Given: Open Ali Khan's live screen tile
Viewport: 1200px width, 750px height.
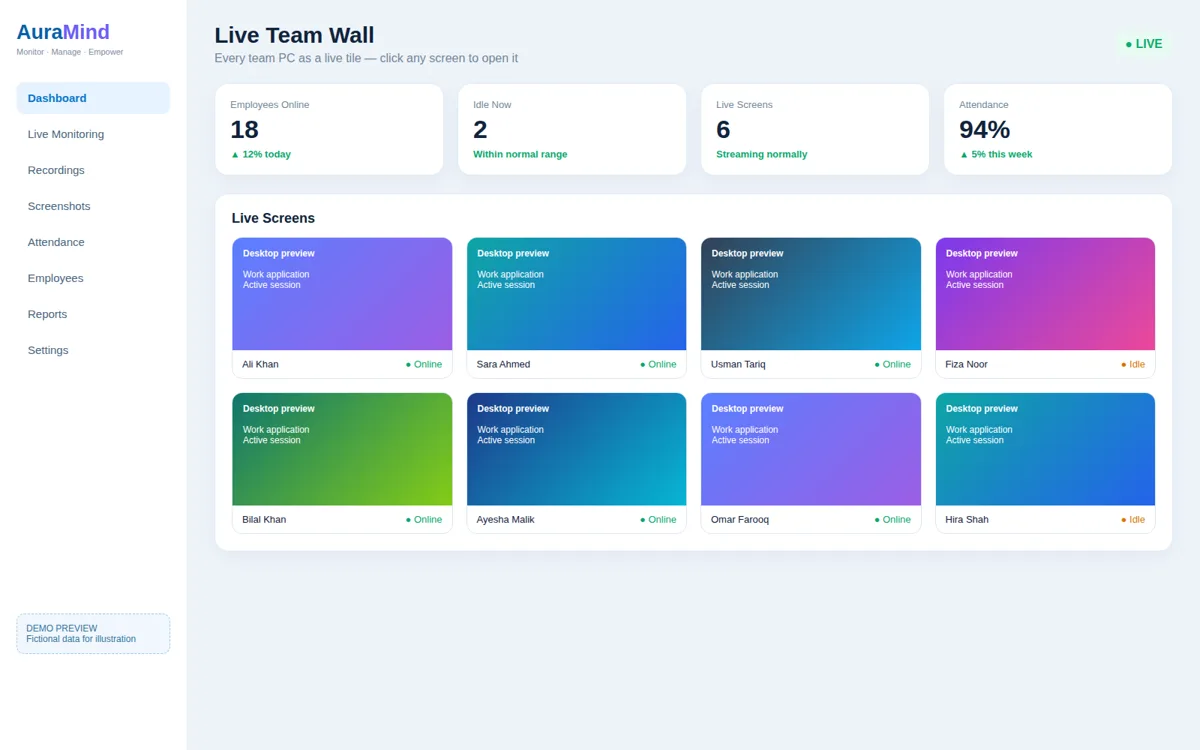Looking at the screenshot, I should point(342,308).
